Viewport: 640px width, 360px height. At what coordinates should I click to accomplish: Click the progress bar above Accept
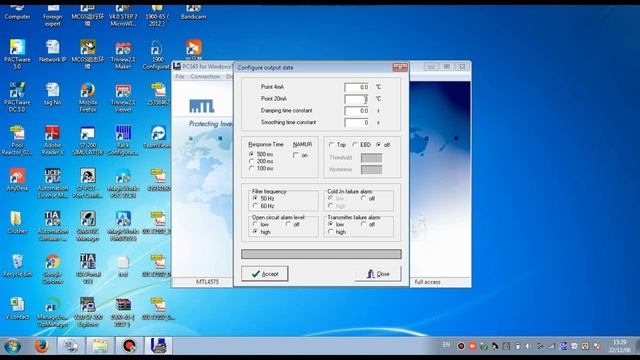pos(321,254)
